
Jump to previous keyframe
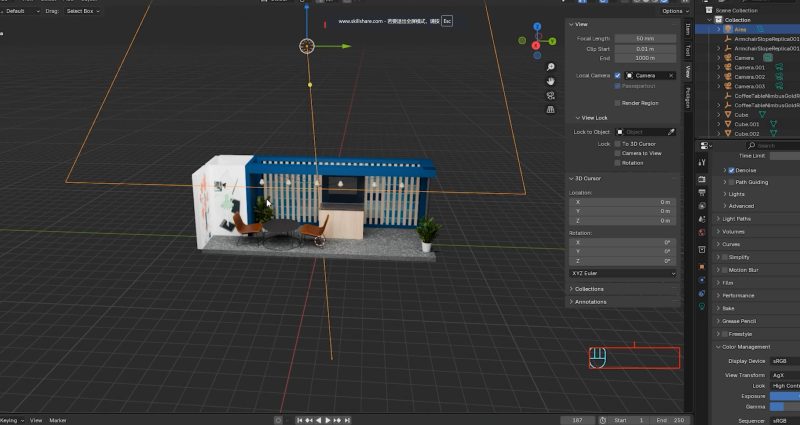click(x=309, y=420)
